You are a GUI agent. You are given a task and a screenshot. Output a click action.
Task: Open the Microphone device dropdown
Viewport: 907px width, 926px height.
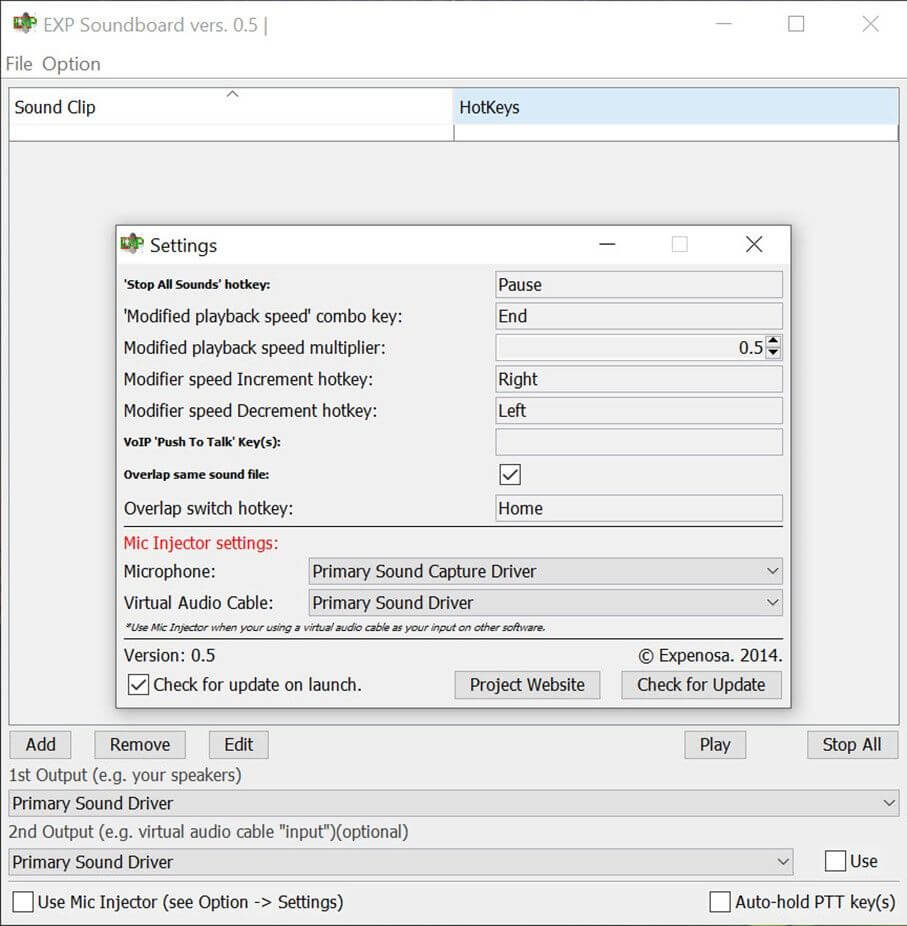[545, 571]
